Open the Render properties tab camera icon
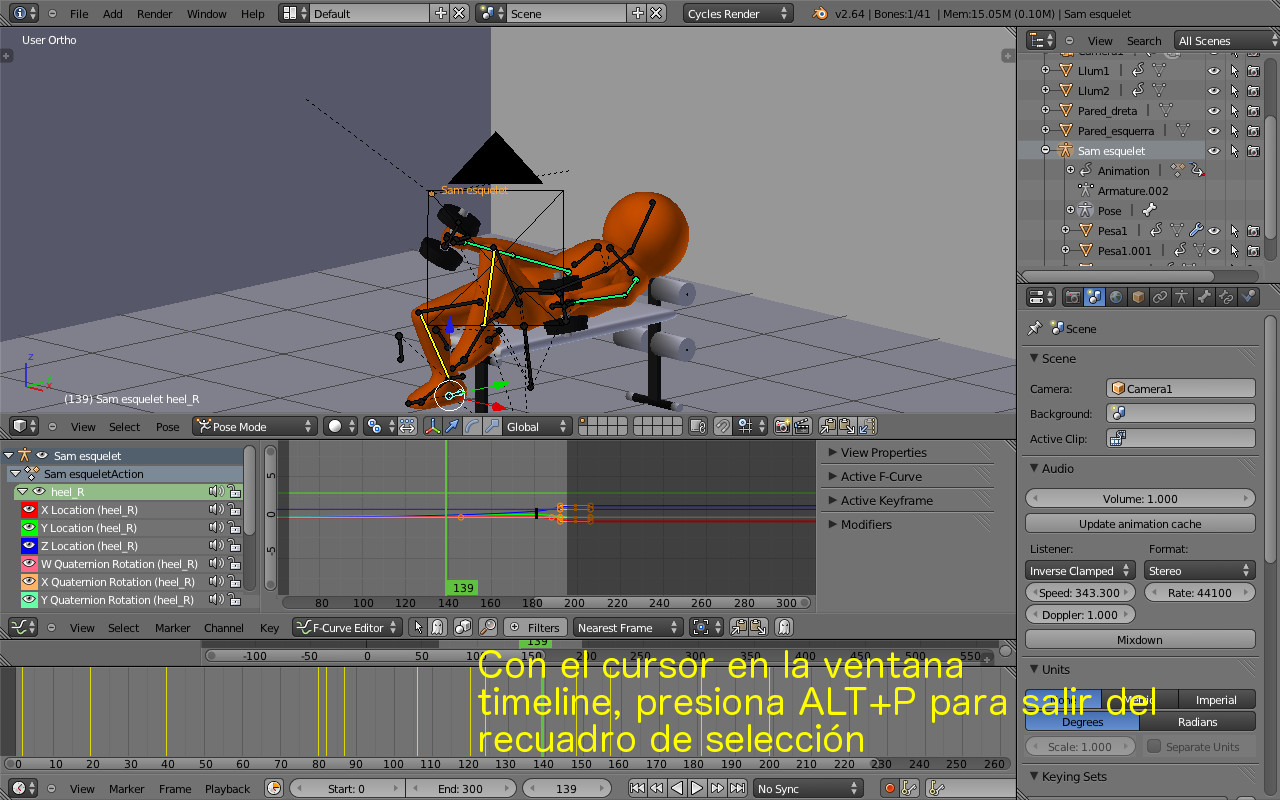 (1073, 297)
